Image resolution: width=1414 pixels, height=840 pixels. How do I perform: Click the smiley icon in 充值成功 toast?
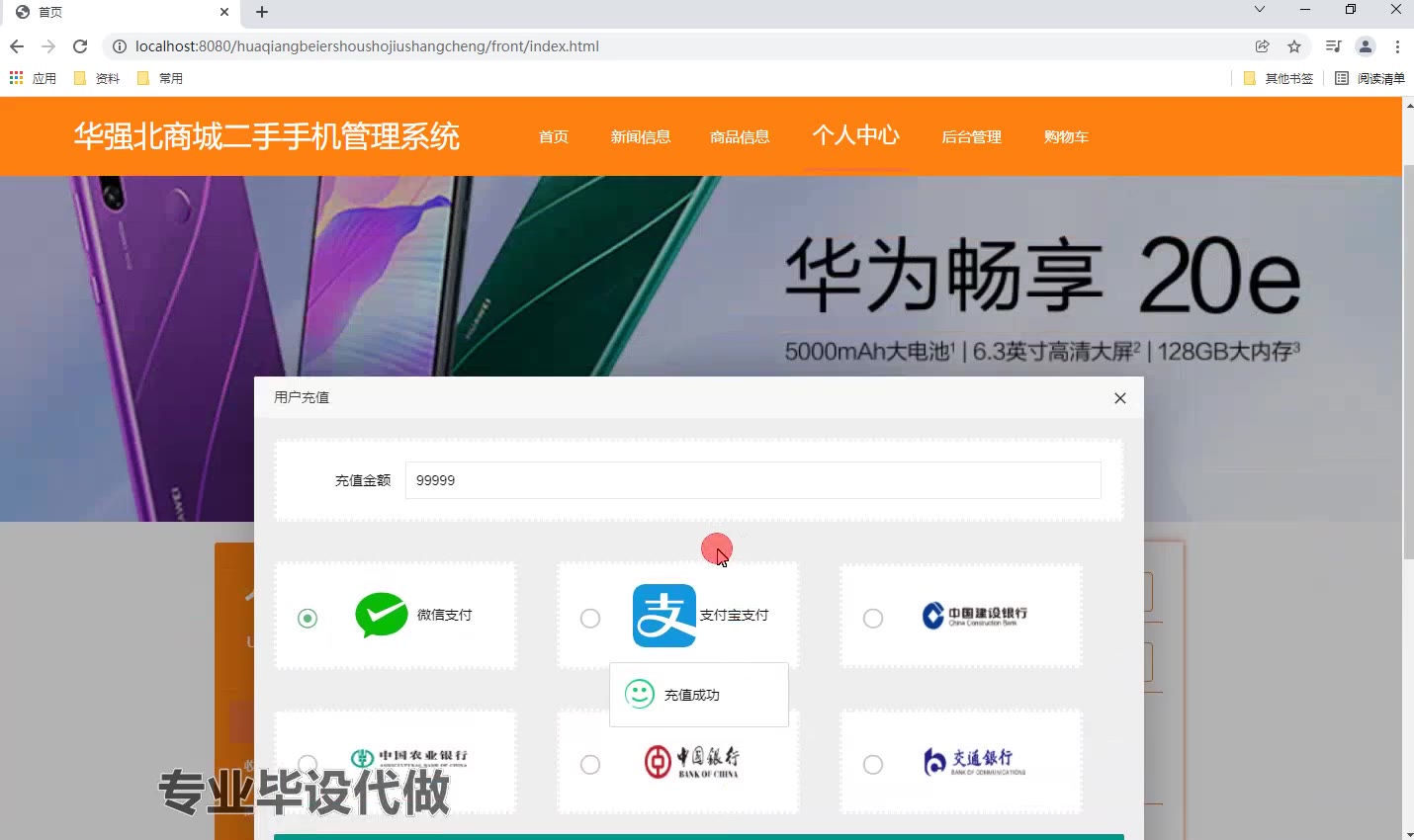(640, 694)
